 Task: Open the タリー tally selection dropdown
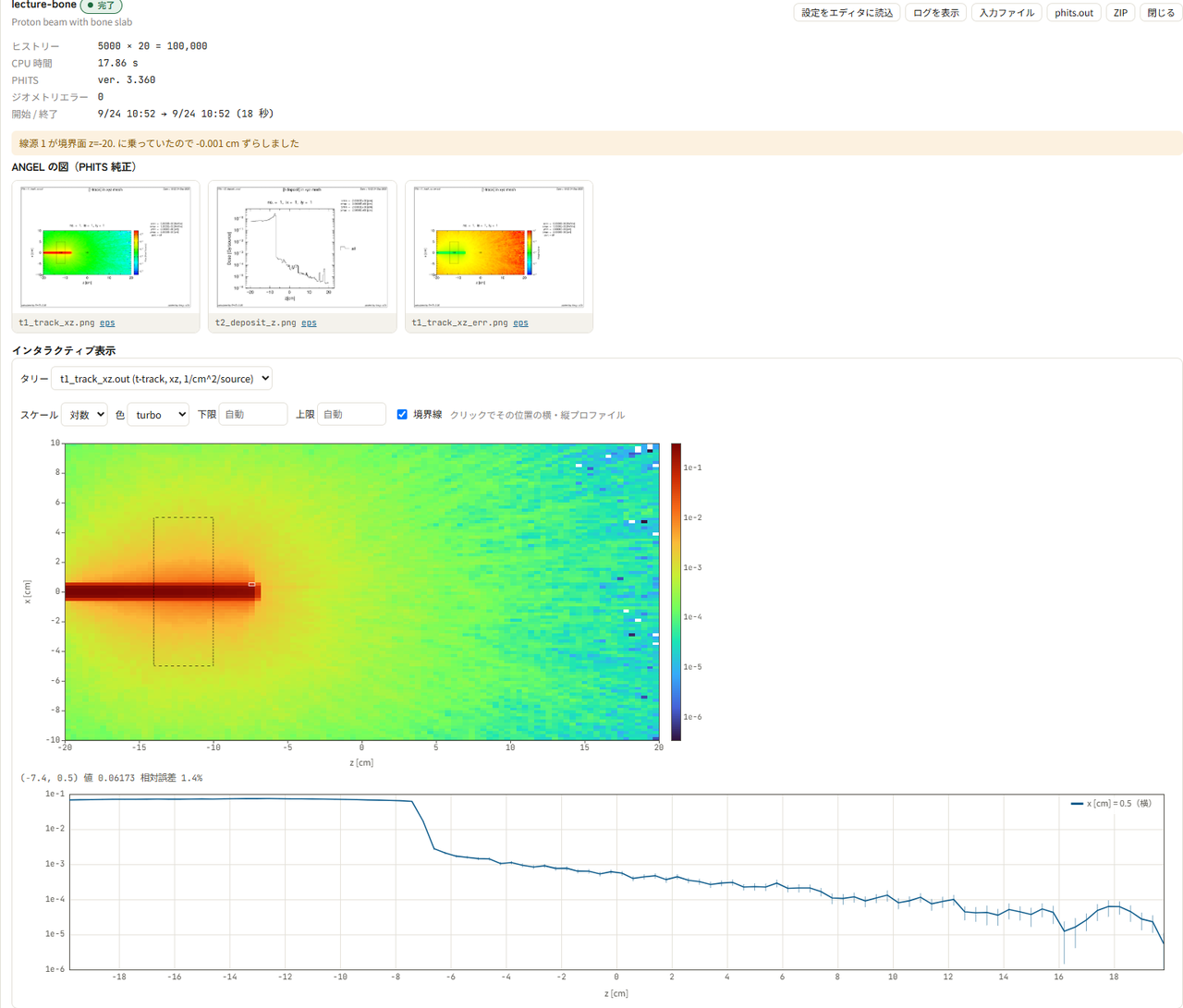(162, 379)
